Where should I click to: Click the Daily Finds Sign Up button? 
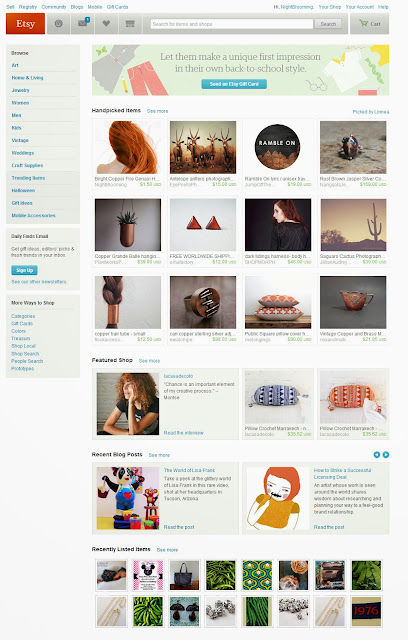pos(24,270)
